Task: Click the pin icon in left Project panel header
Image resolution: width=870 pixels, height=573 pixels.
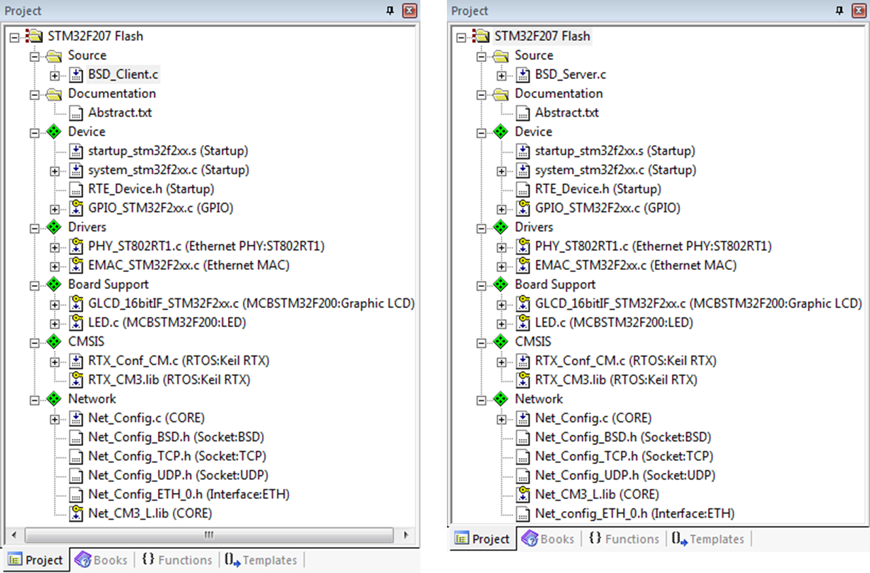Action: (x=389, y=11)
